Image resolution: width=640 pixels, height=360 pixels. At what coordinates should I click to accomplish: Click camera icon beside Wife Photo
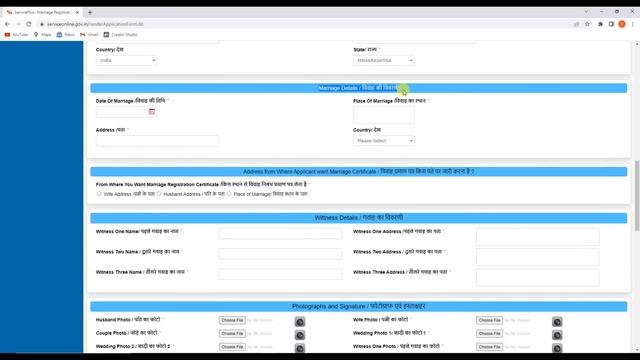[557, 322]
